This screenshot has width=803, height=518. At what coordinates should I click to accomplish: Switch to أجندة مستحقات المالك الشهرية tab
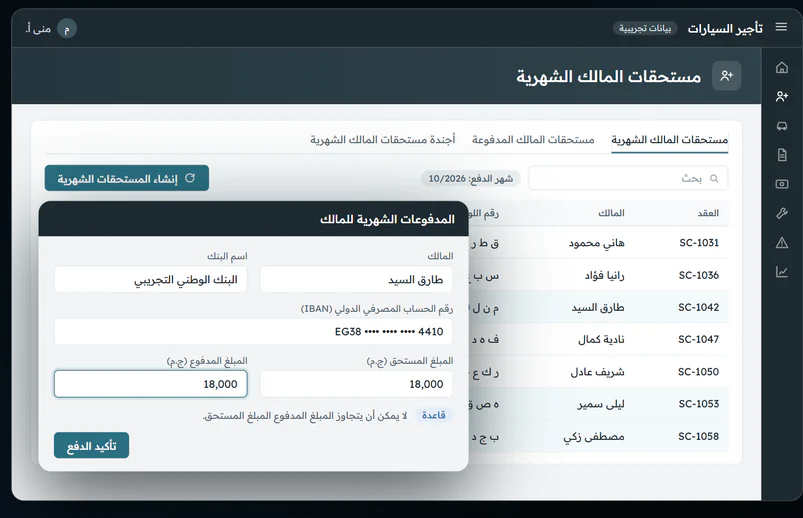coord(382,139)
